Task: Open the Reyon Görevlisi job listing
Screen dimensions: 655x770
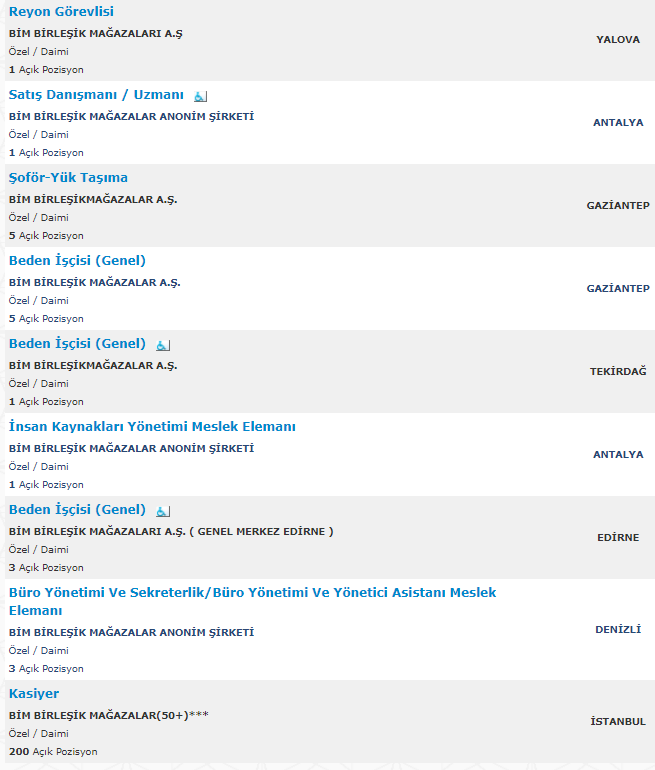Action: [61, 11]
